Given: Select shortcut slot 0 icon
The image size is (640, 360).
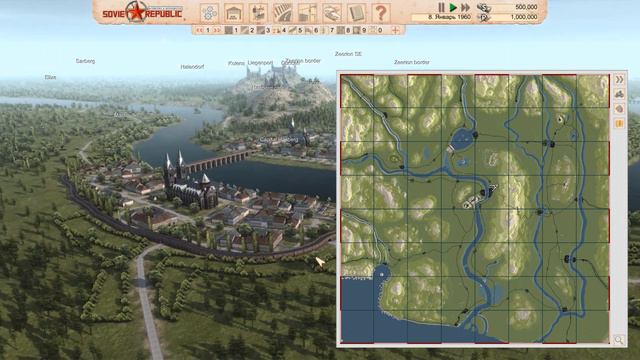Looking at the screenshot, I should tap(372, 30).
